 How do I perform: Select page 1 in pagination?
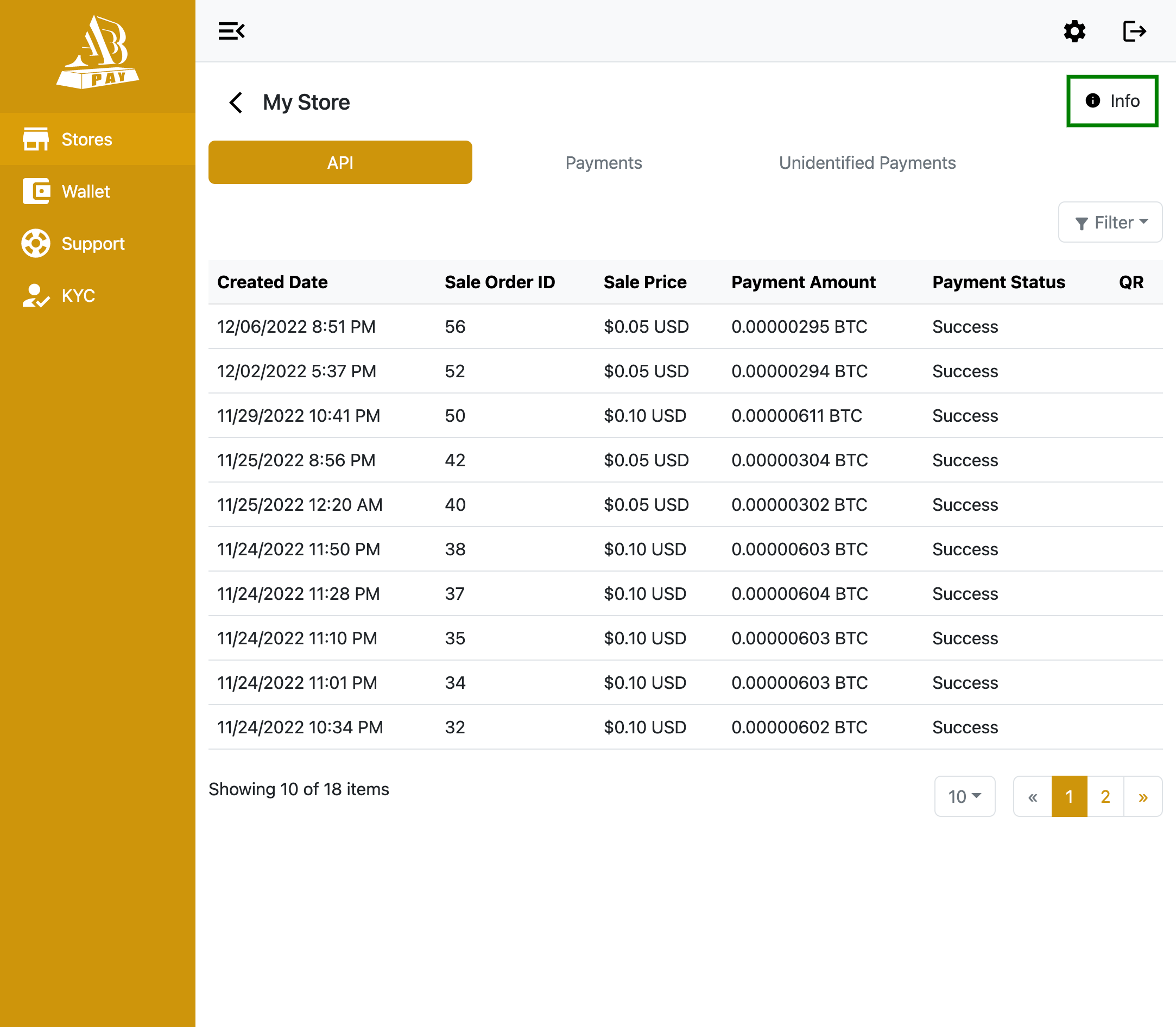pos(1070,797)
